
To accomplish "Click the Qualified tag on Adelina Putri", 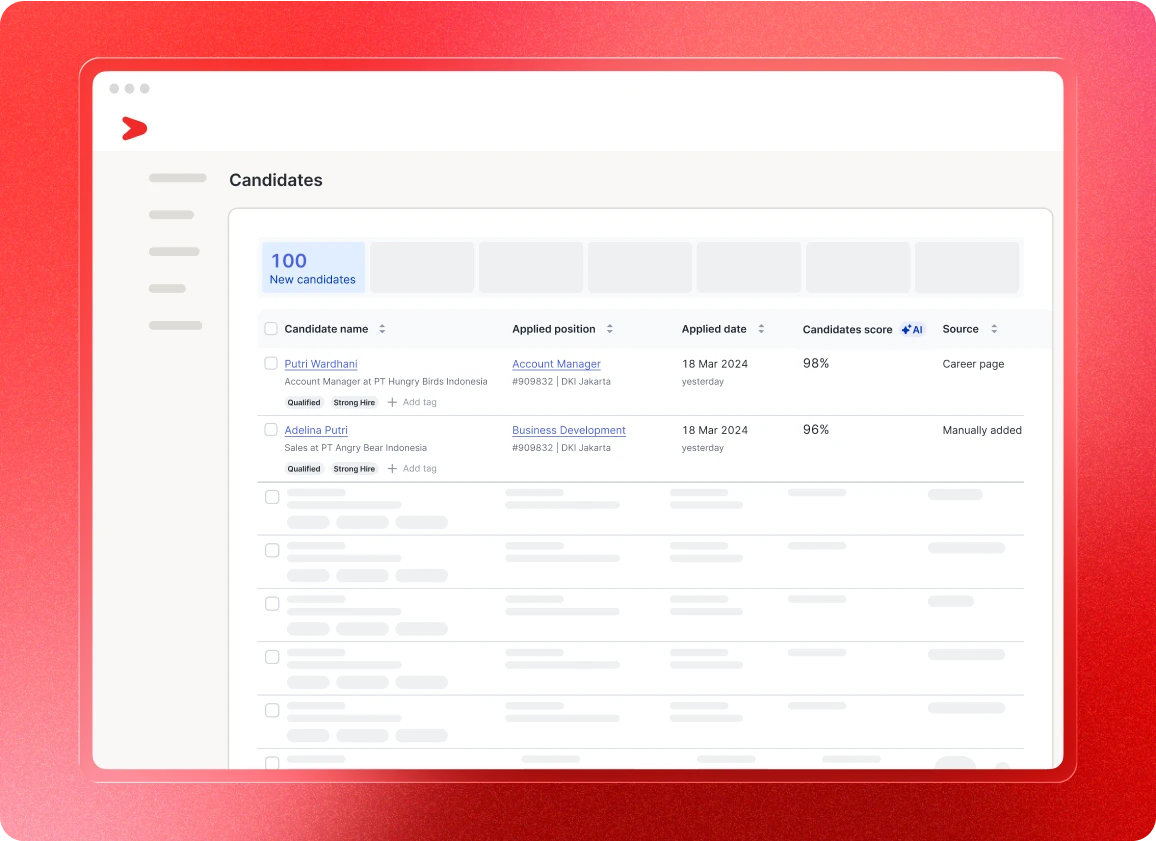I will click(304, 469).
